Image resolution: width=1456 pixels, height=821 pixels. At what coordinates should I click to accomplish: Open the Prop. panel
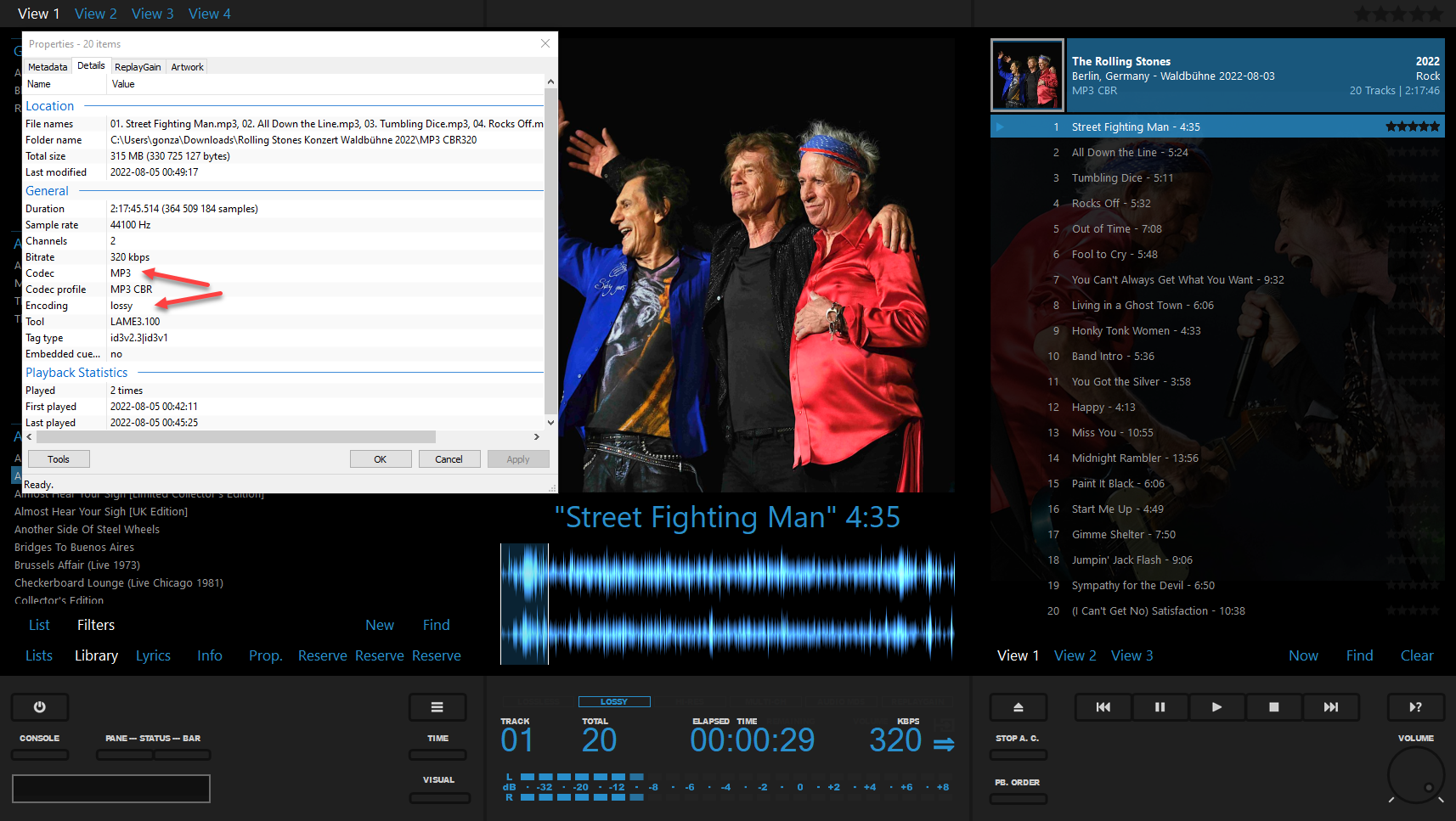(266, 655)
